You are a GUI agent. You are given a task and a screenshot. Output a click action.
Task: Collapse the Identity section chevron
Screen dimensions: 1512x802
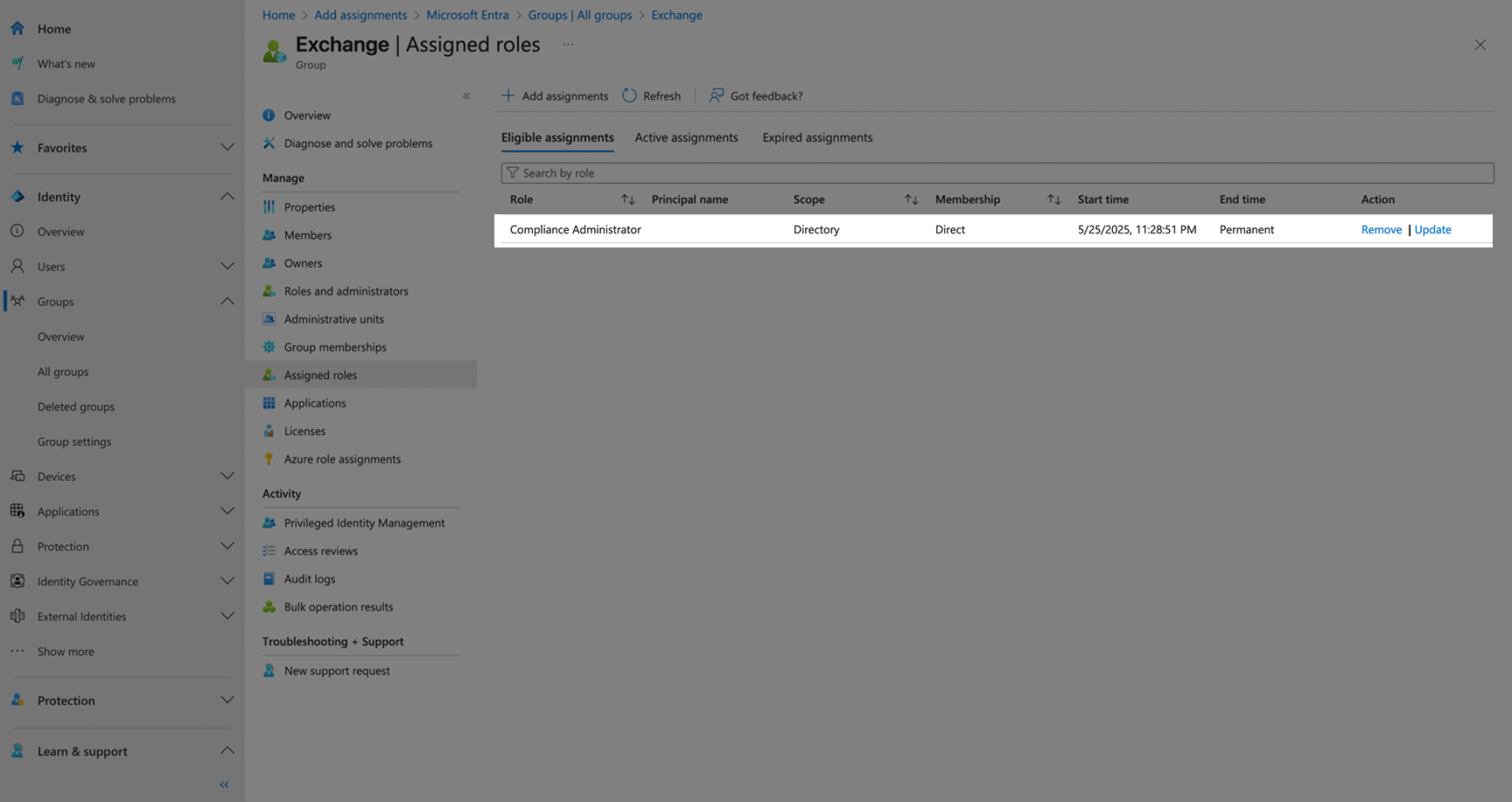point(227,197)
